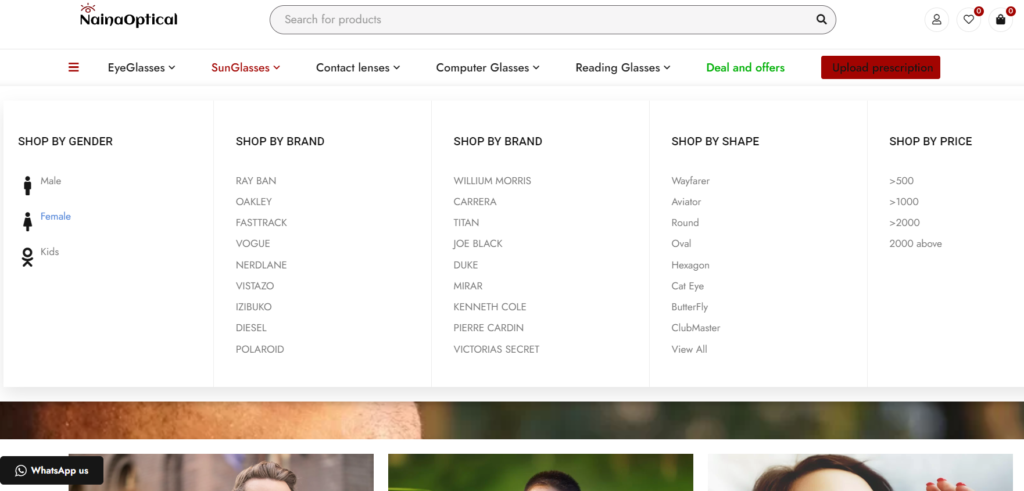Click the Upload prescription button

[x=880, y=68]
